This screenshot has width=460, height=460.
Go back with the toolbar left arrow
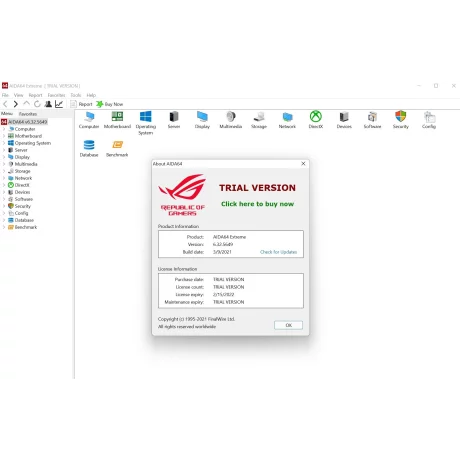point(5,104)
